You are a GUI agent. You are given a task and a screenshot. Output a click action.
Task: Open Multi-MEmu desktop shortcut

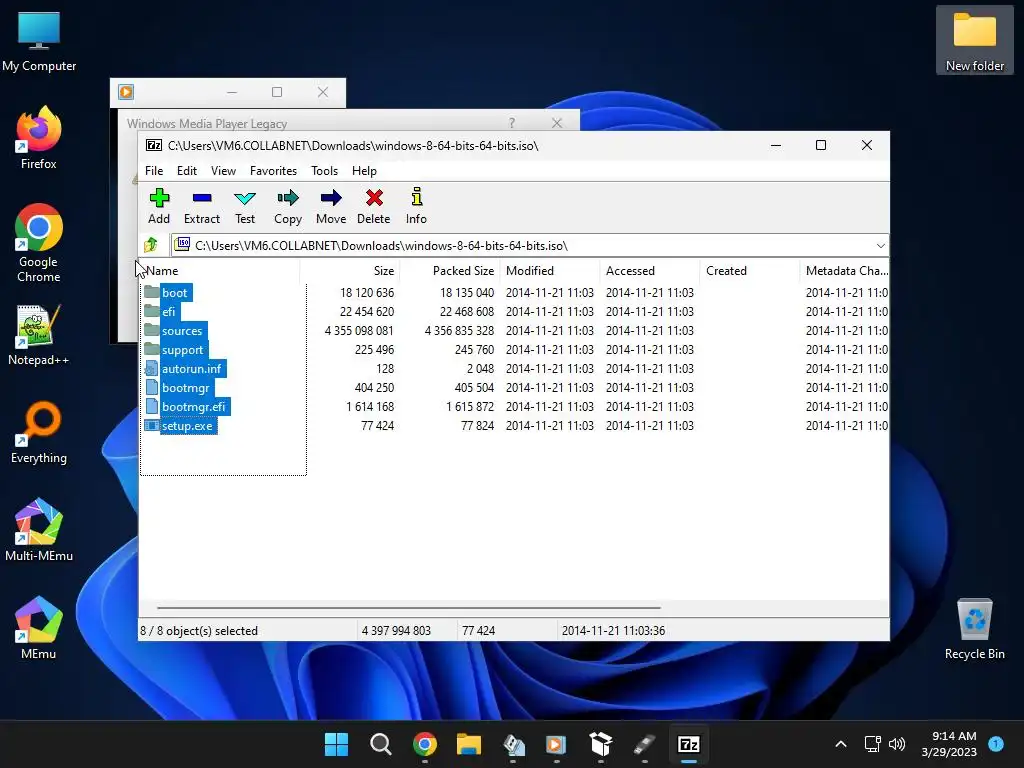tap(39, 530)
